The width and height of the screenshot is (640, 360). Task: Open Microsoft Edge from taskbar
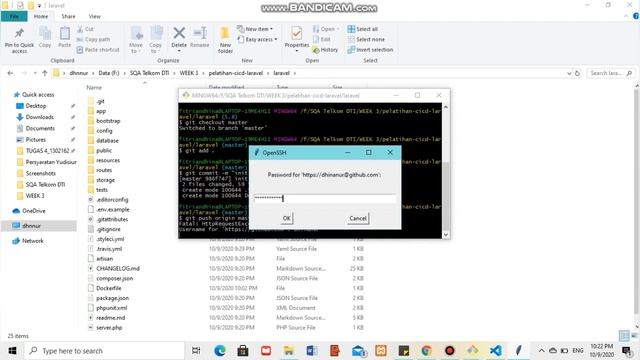[220, 351]
